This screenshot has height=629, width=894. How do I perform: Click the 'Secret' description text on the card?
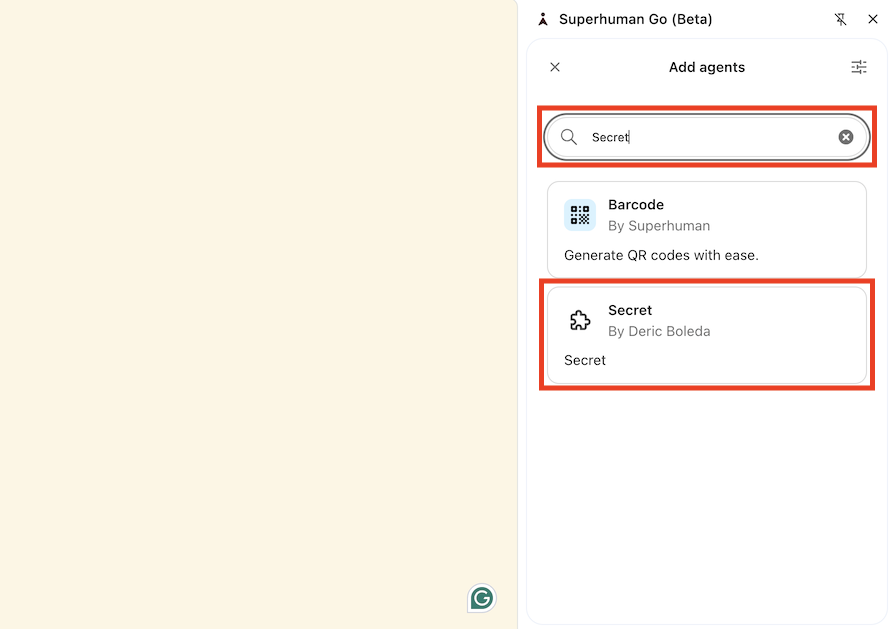click(x=584, y=360)
